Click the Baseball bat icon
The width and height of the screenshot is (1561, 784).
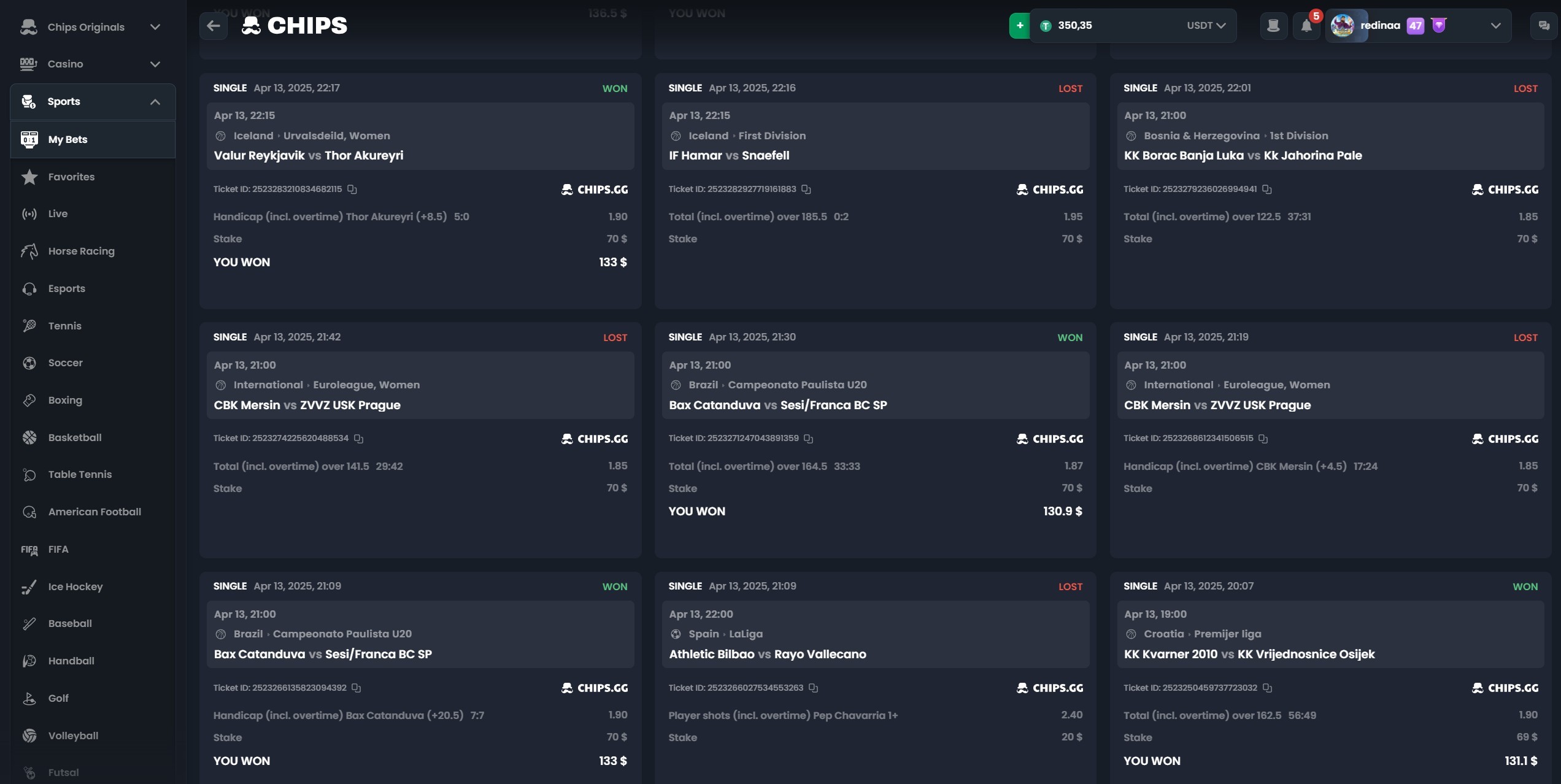(29, 623)
